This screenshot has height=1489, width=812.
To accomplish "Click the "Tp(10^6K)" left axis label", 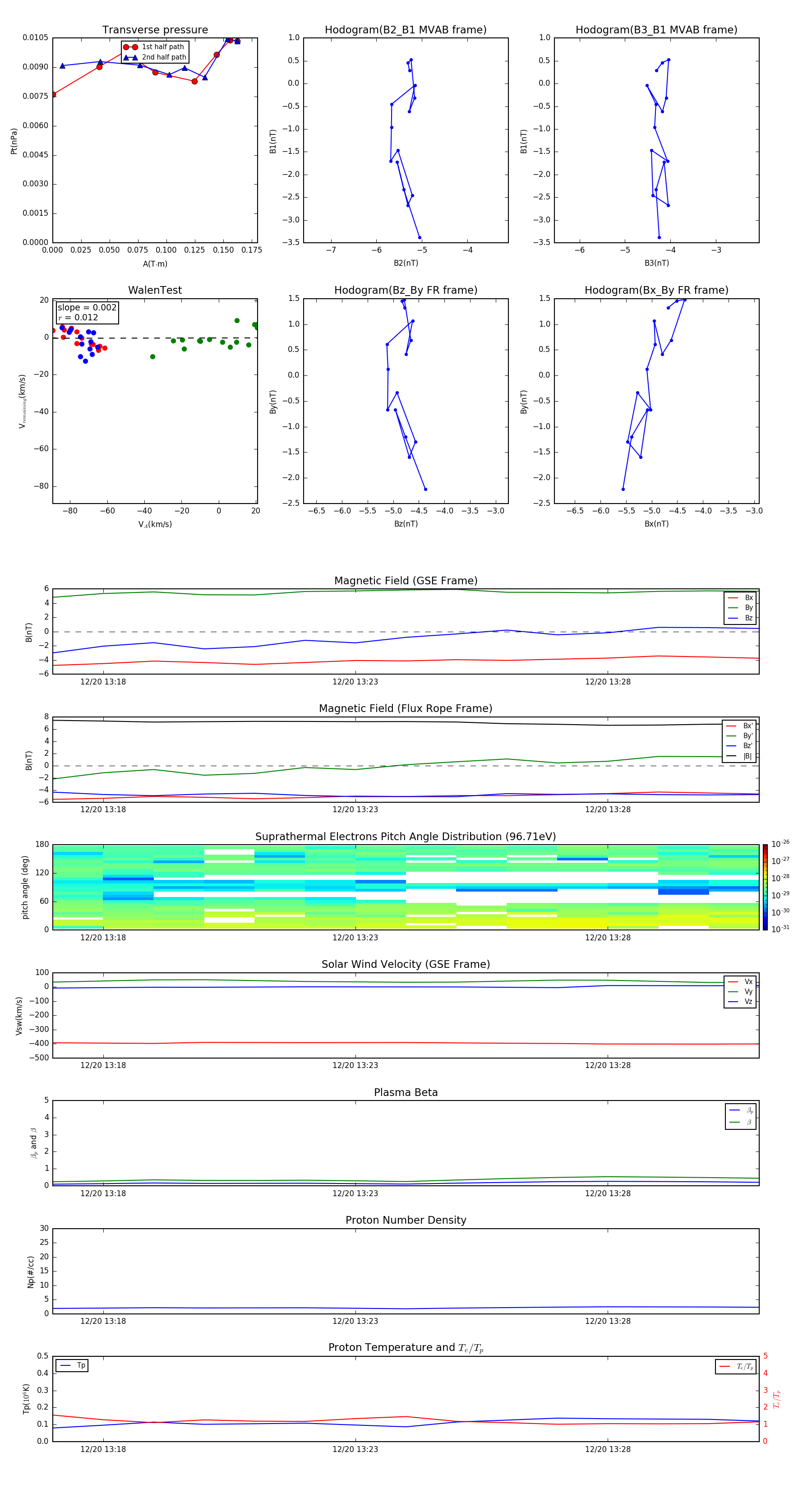I will click(26, 1399).
